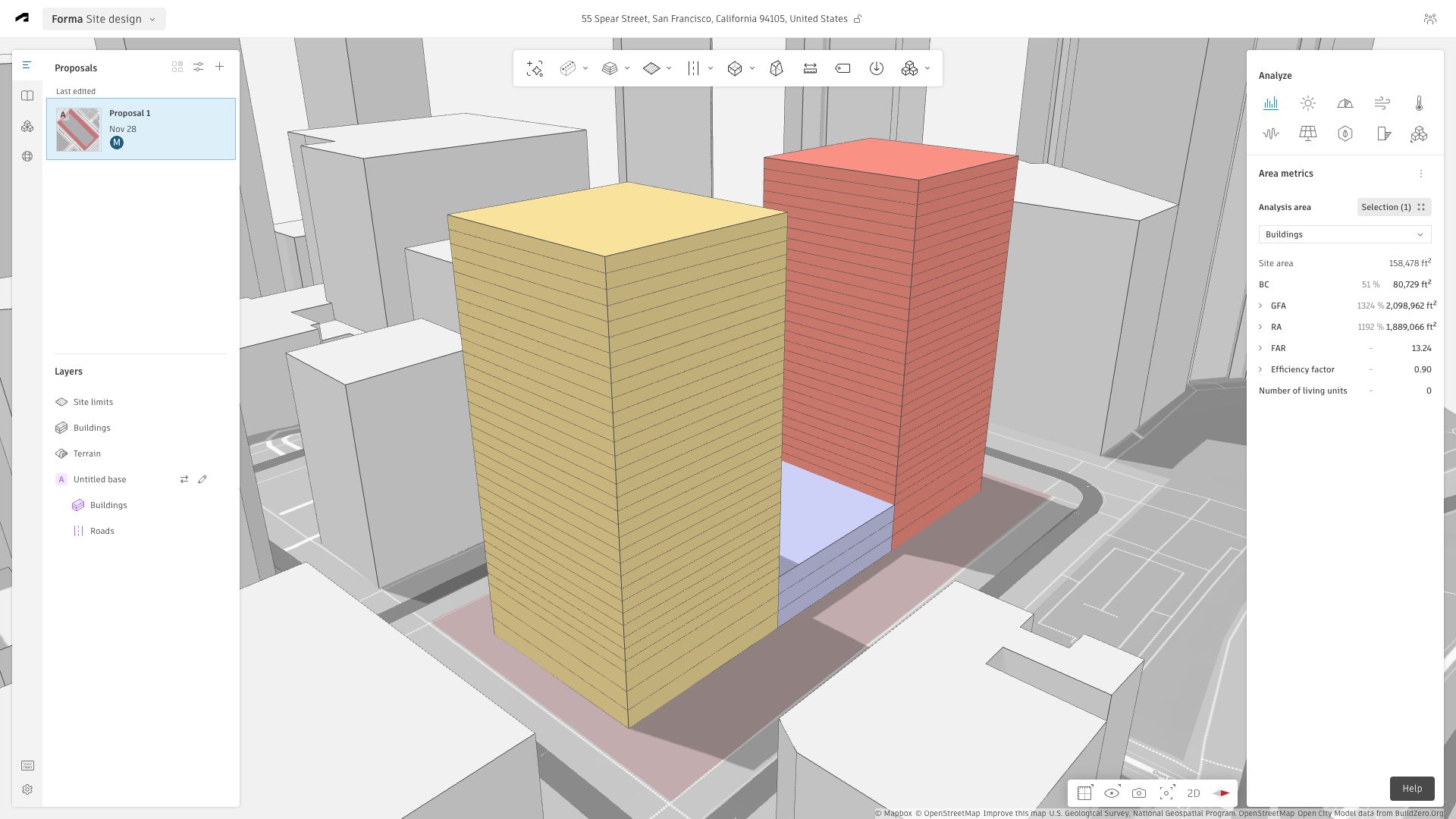The image size is (1456, 819).
Task: Select the Site limits layer
Action: pyautogui.click(x=93, y=402)
